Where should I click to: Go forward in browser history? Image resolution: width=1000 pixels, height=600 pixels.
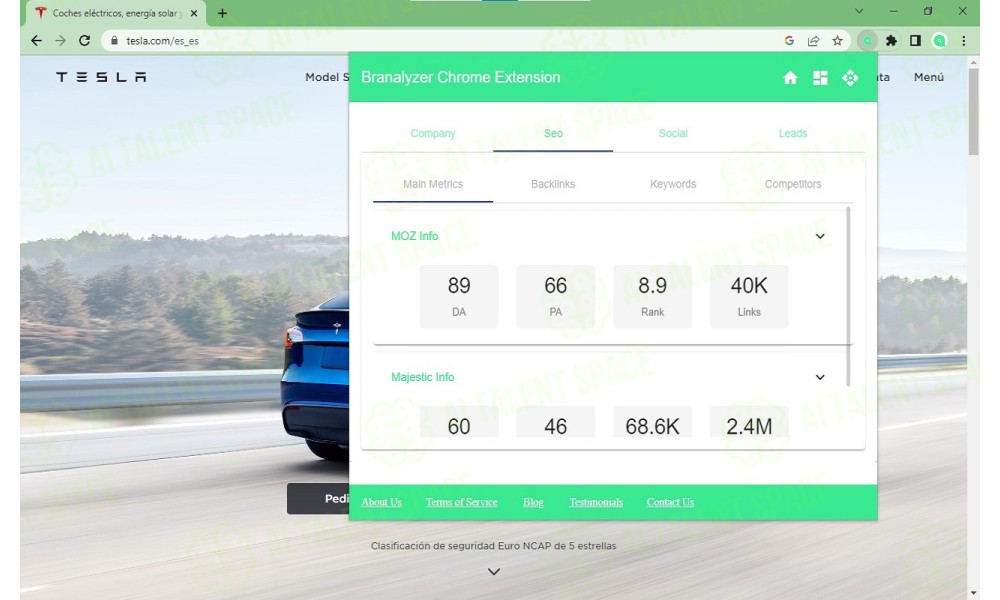point(61,41)
